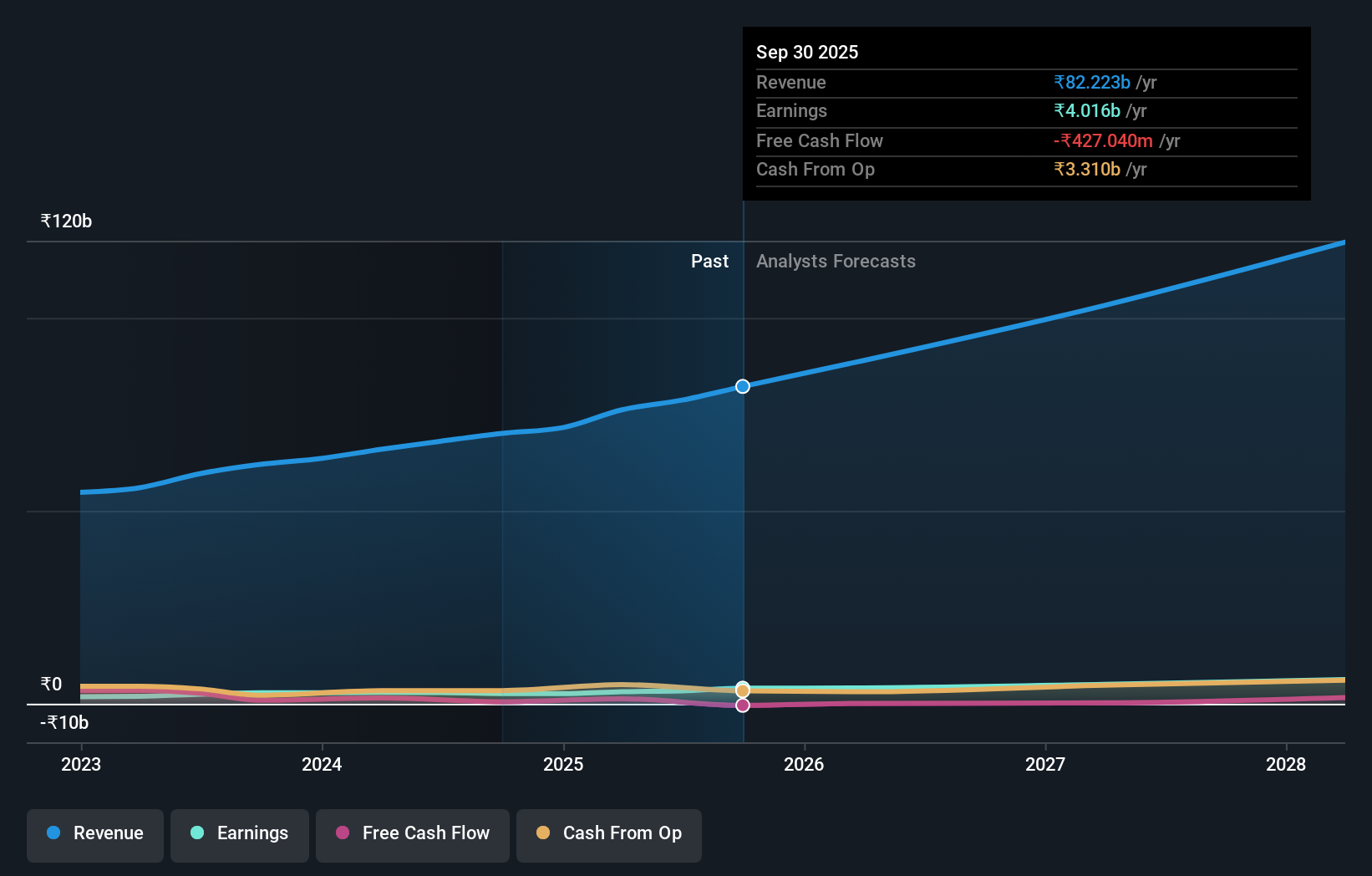Image resolution: width=1372 pixels, height=876 pixels.
Task: Click the pink Free Cash Flow legend dot
Action: pyautogui.click(x=343, y=833)
